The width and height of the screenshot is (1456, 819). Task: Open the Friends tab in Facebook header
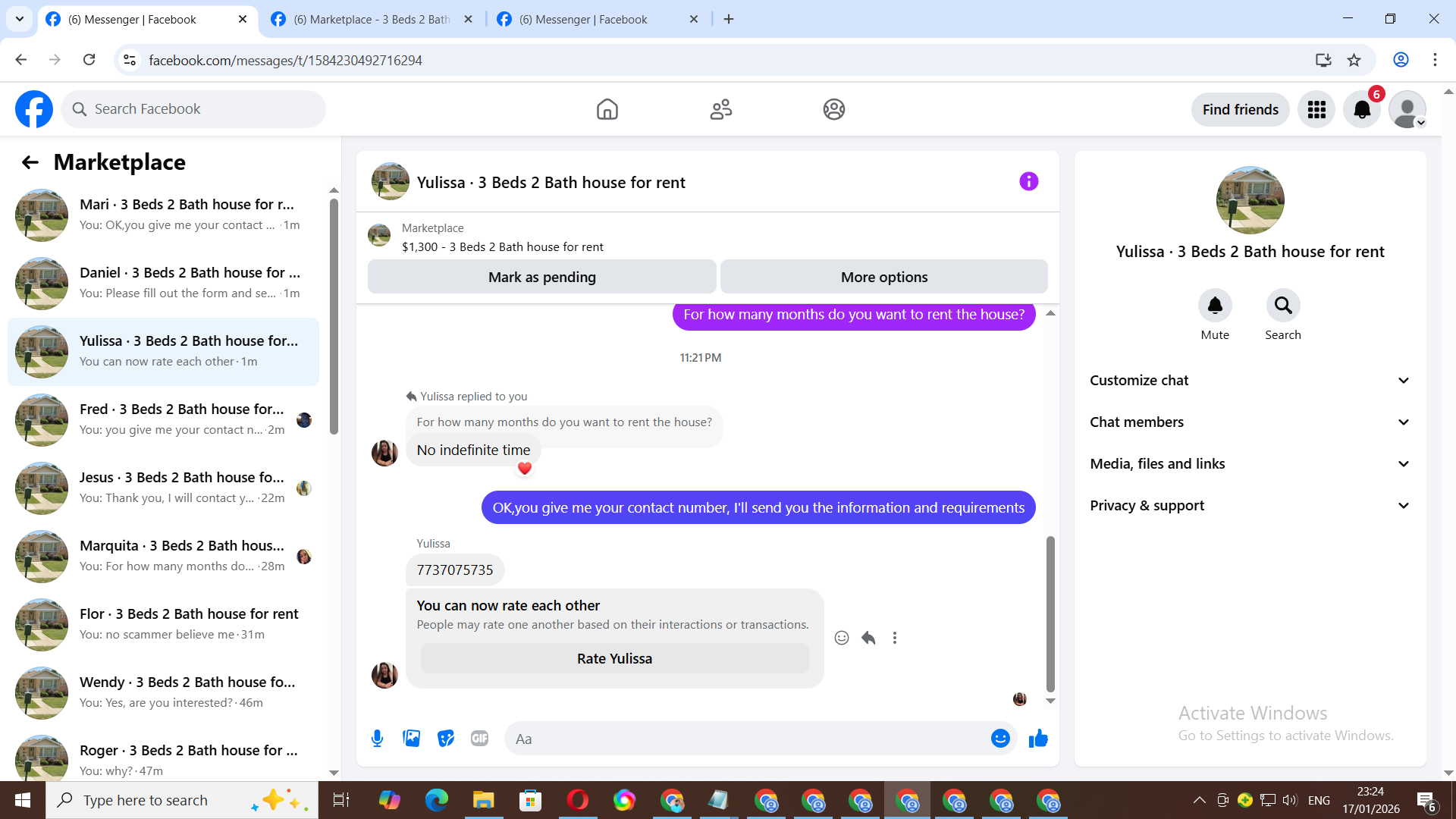720,109
